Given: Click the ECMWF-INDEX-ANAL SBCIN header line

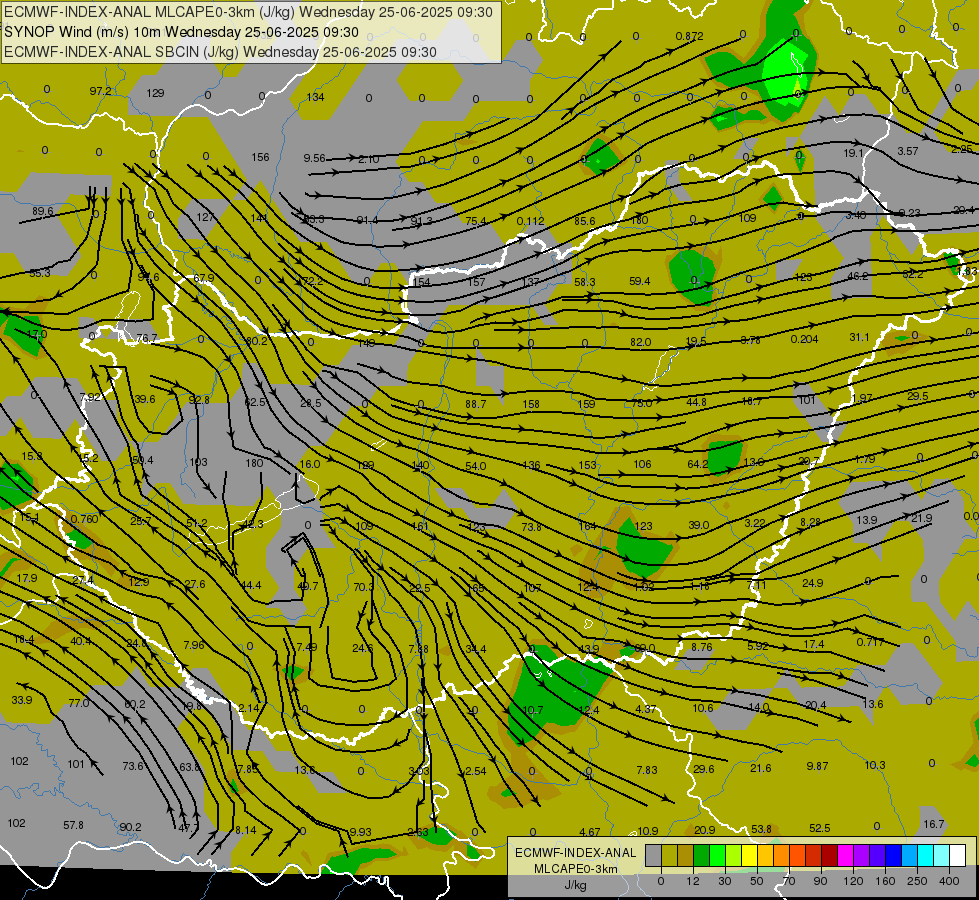Looking at the screenshot, I should [x=220, y=52].
